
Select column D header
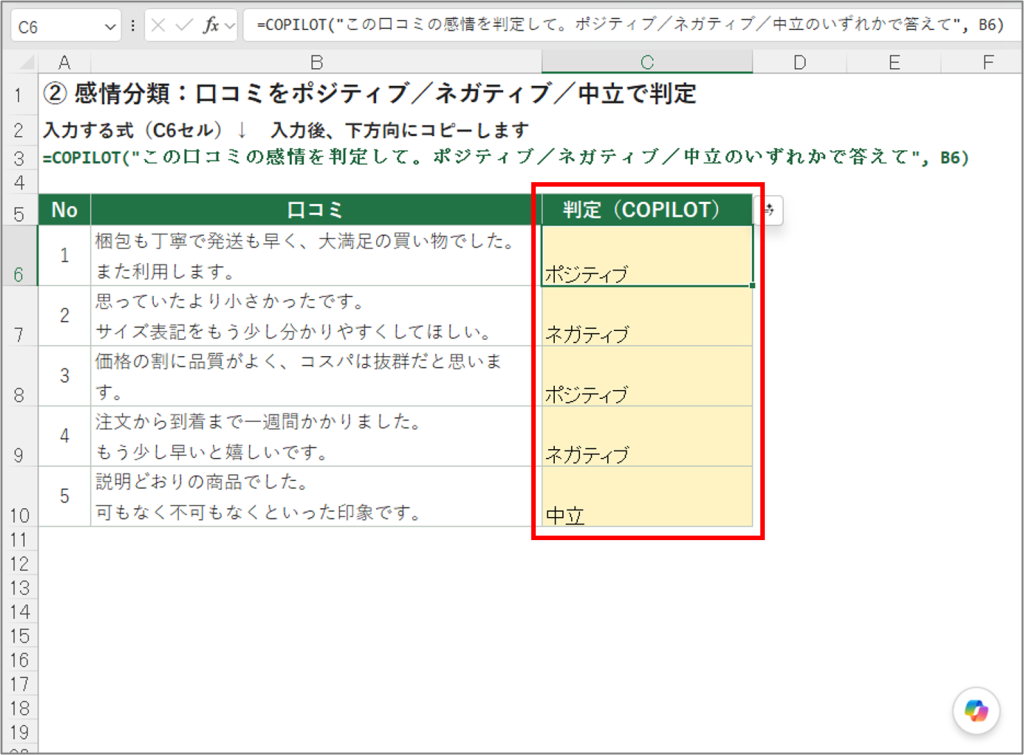(x=799, y=62)
